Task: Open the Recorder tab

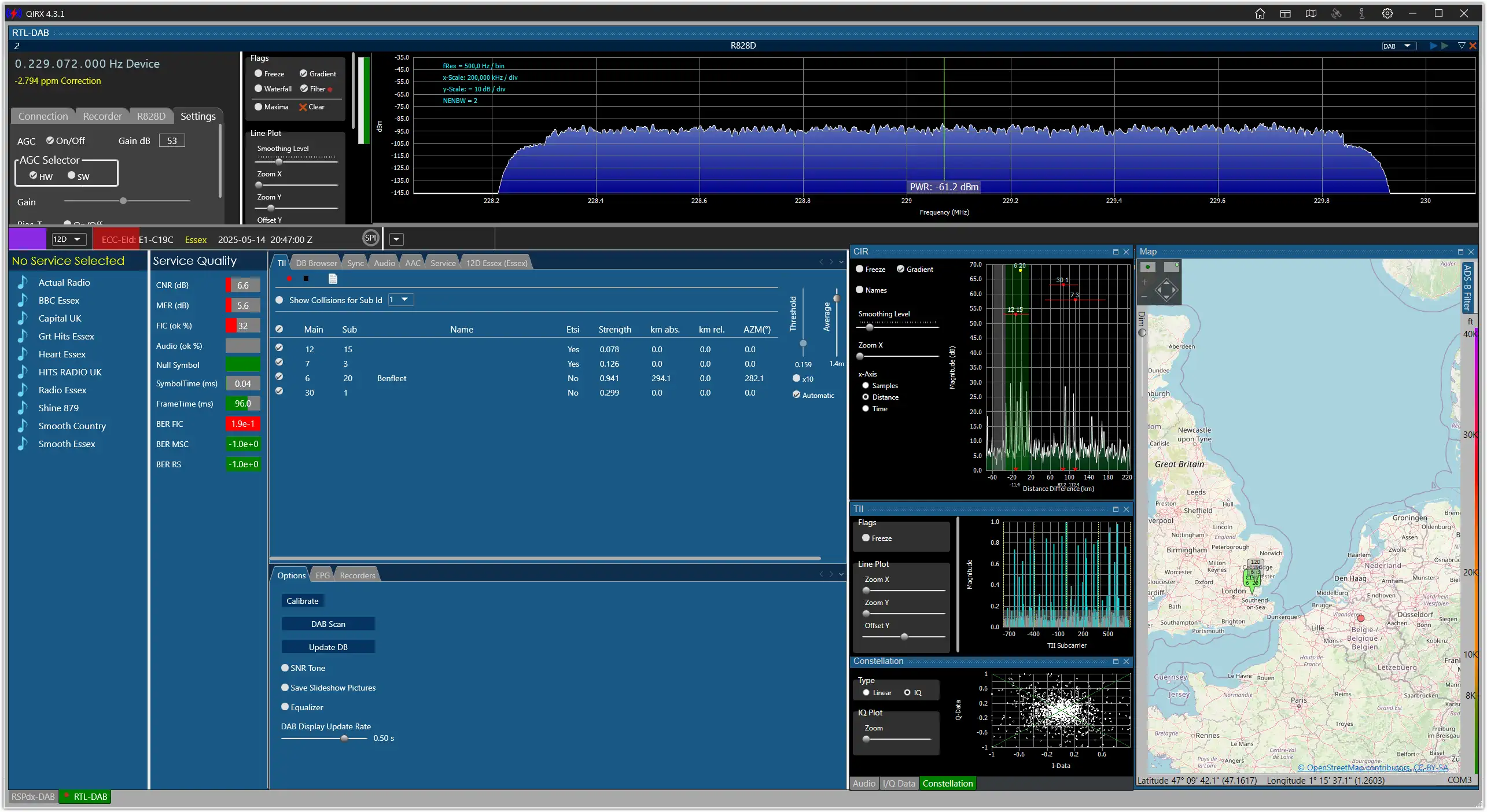Action: (102, 116)
